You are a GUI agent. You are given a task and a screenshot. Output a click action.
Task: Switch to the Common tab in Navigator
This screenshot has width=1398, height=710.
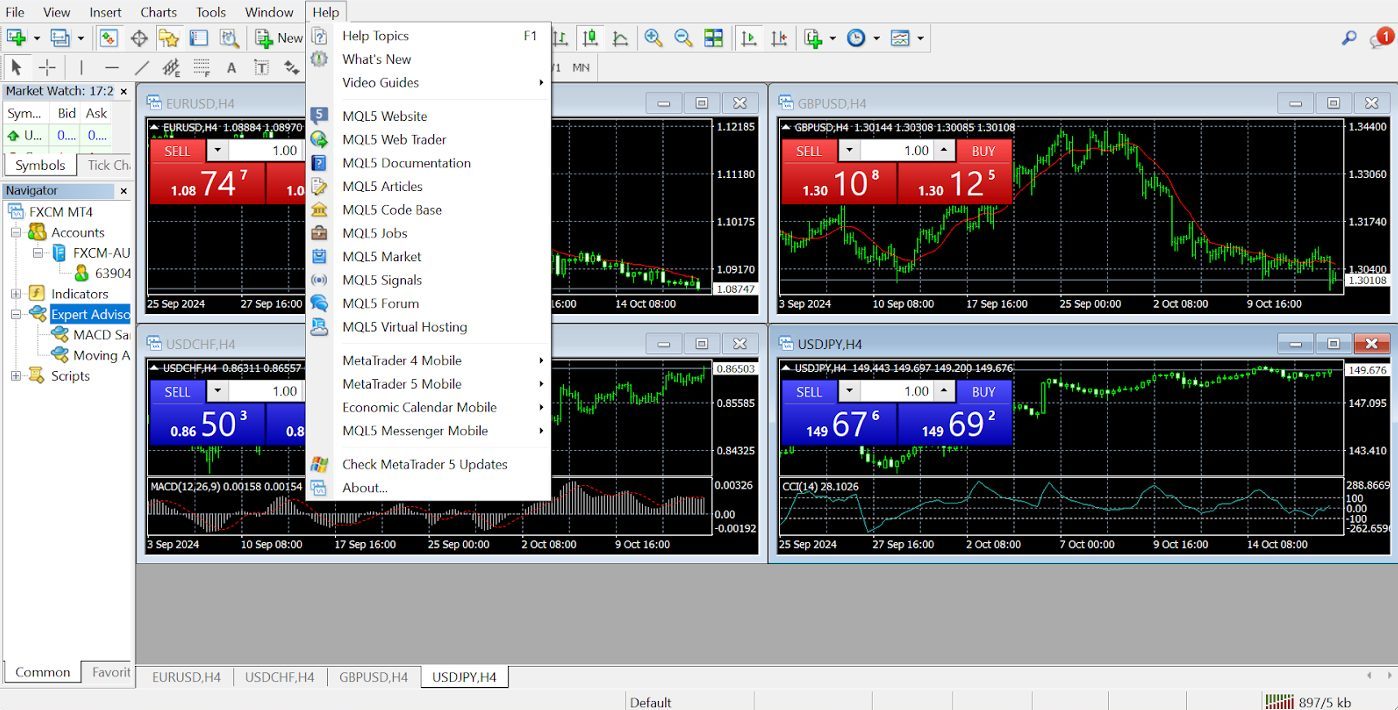coord(43,672)
